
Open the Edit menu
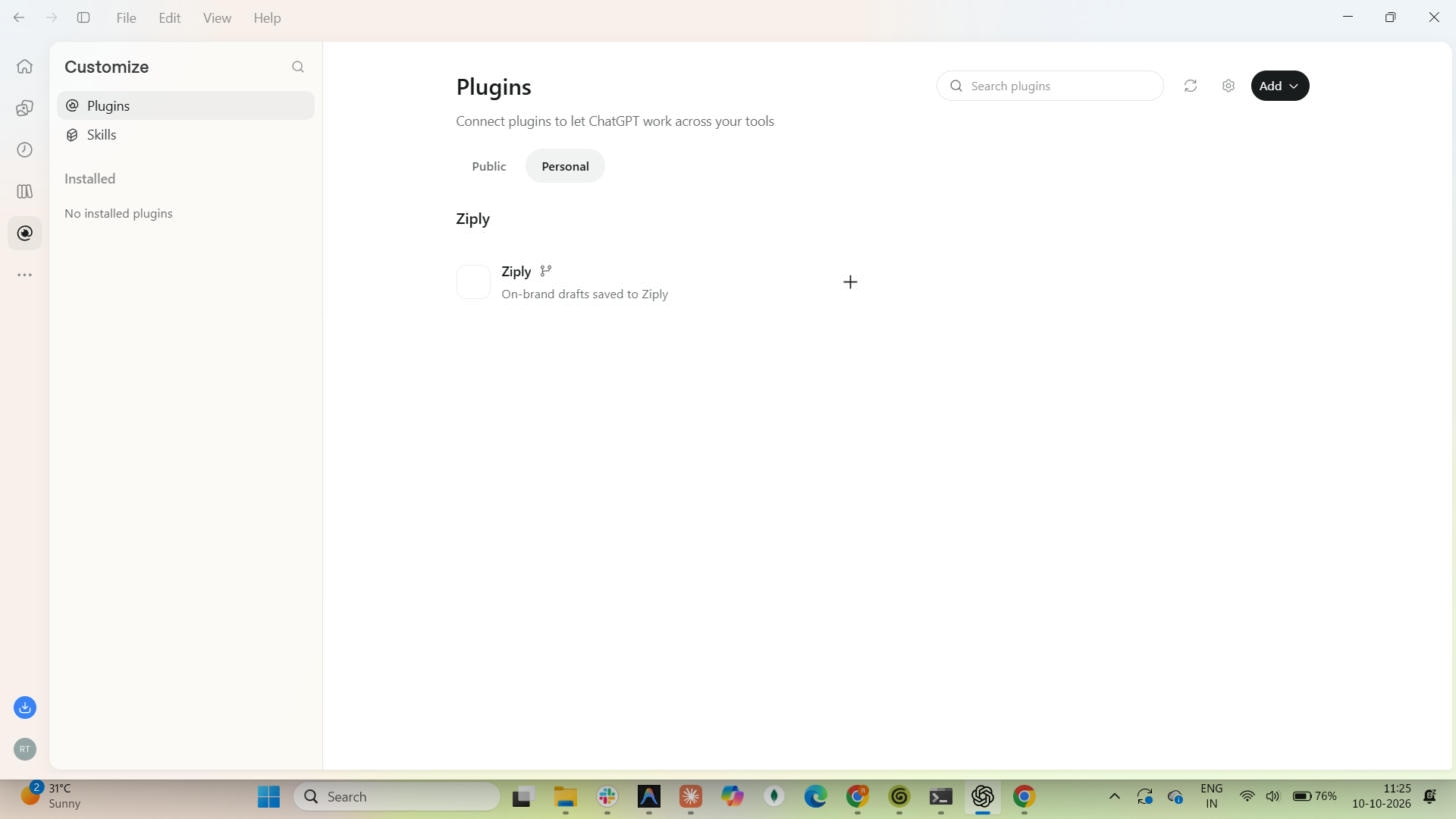pyautogui.click(x=169, y=18)
